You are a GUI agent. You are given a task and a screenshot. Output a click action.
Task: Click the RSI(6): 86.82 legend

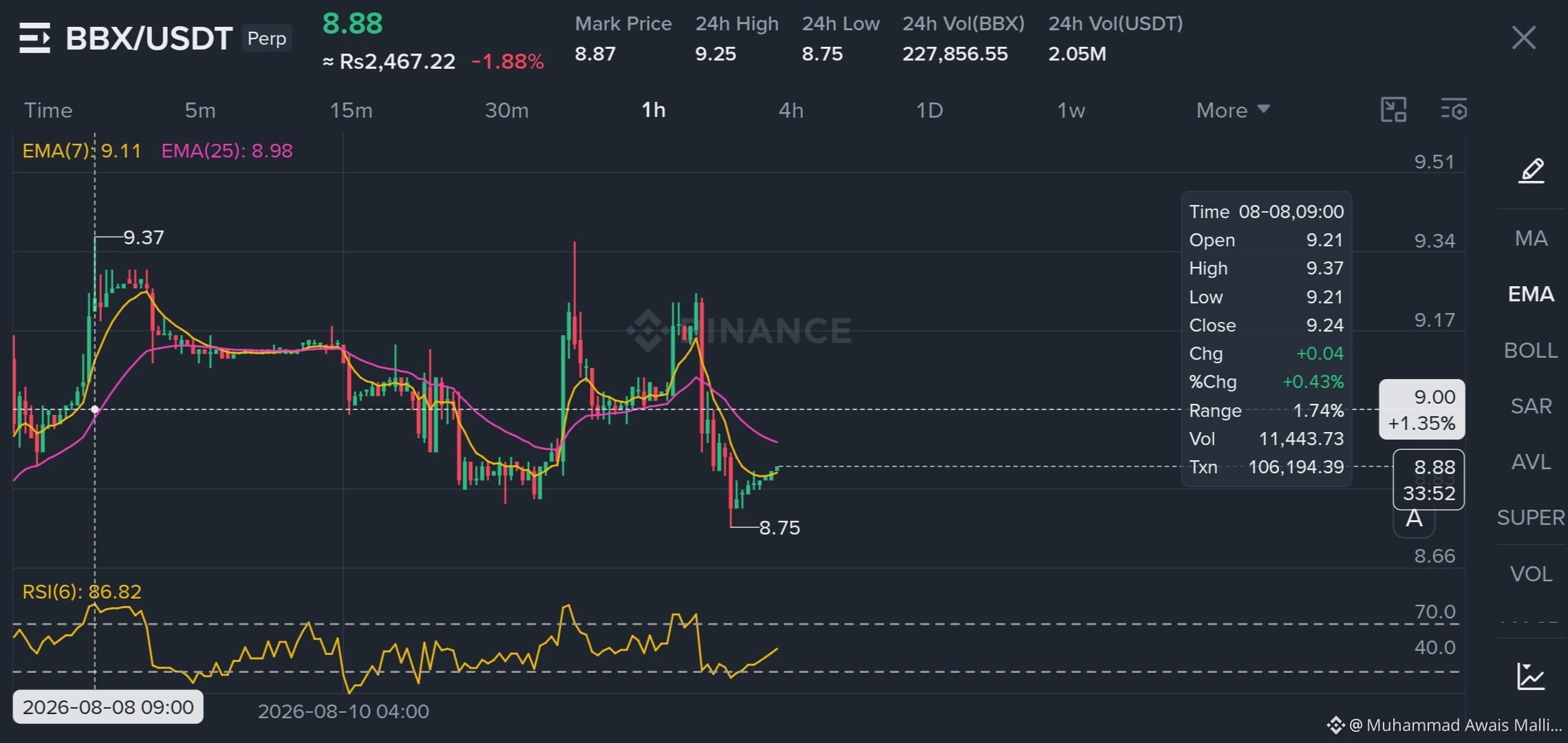coord(82,592)
